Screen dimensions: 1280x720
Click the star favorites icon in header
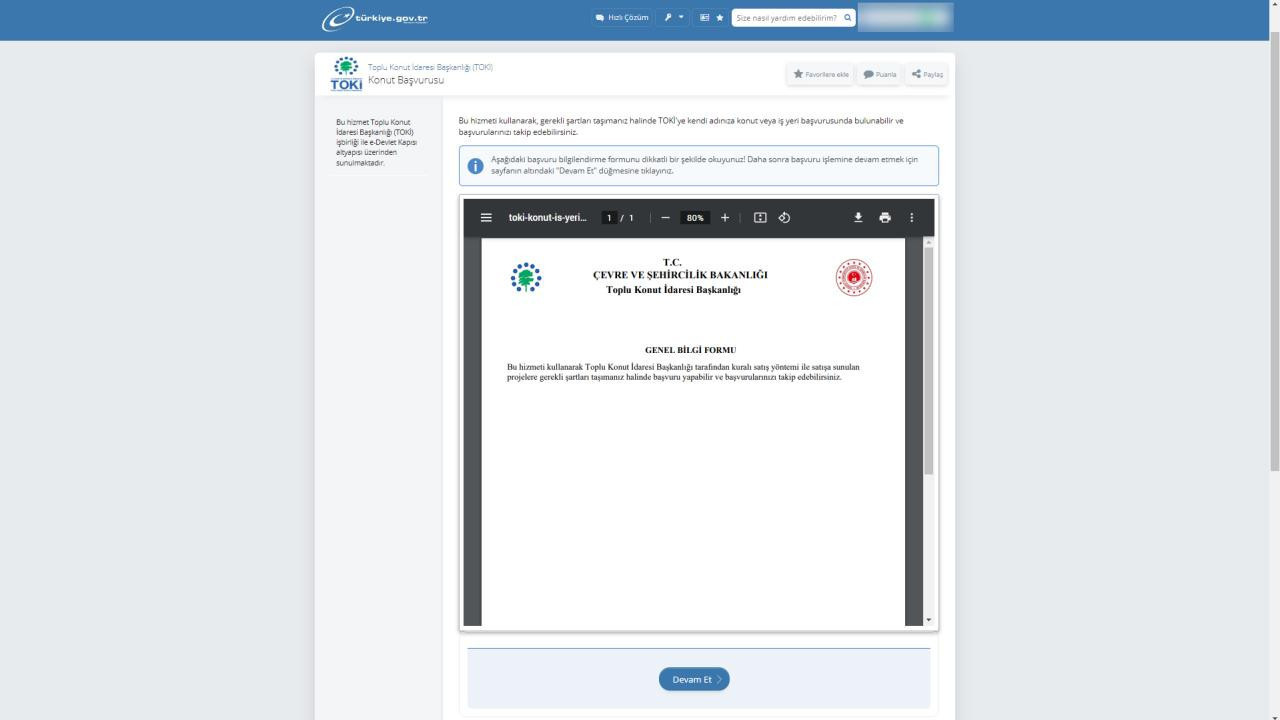pyautogui.click(x=721, y=17)
